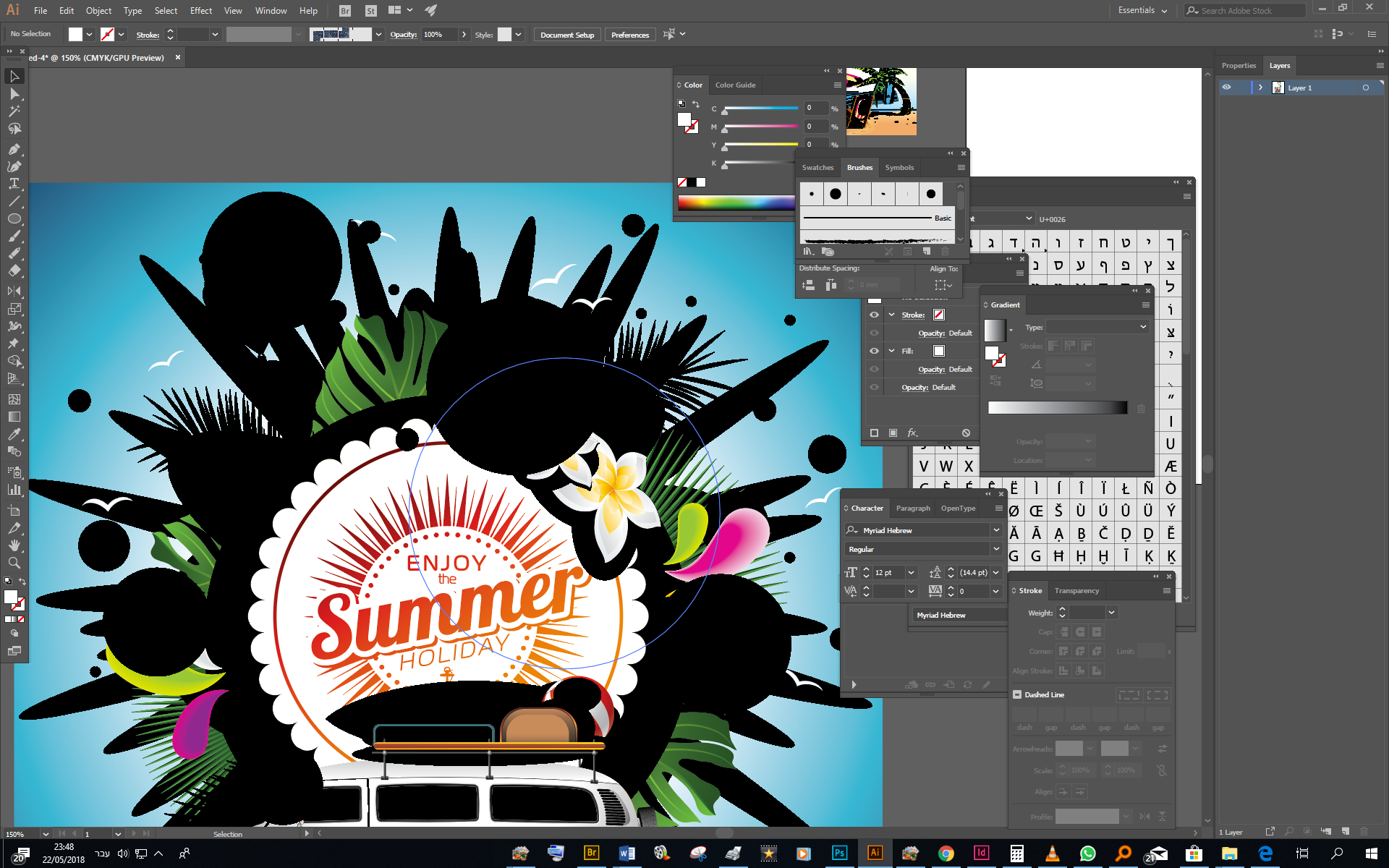Click Layer 1 target circle
The width and height of the screenshot is (1389, 868).
(1366, 88)
